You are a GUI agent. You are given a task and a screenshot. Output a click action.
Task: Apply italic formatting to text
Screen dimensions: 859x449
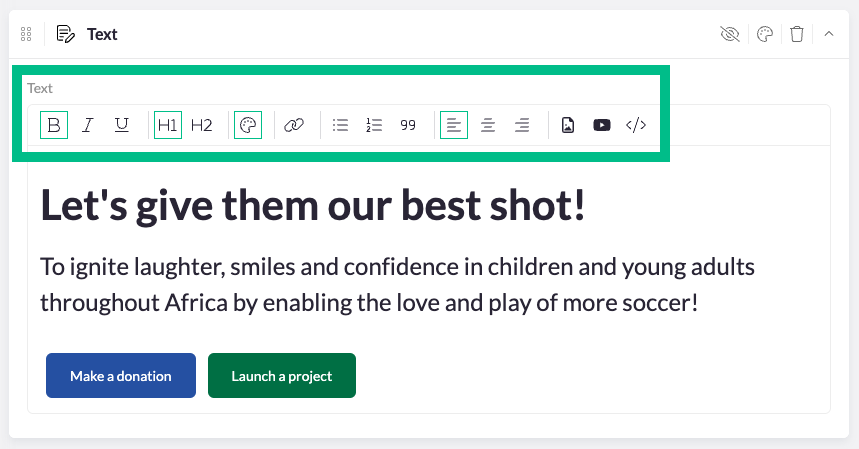(x=88, y=125)
